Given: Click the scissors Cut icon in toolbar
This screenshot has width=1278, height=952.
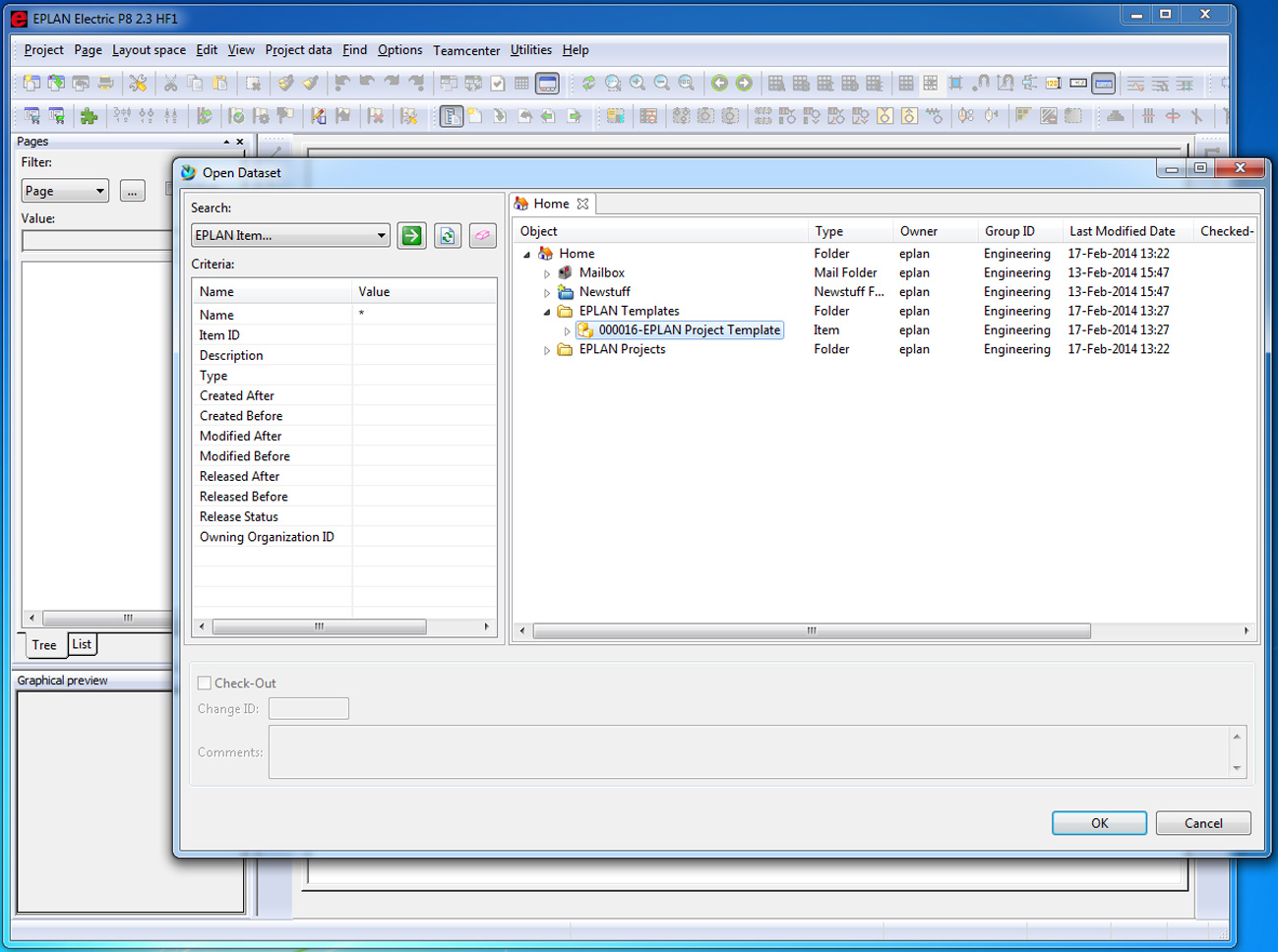Looking at the screenshot, I should pyautogui.click(x=170, y=84).
